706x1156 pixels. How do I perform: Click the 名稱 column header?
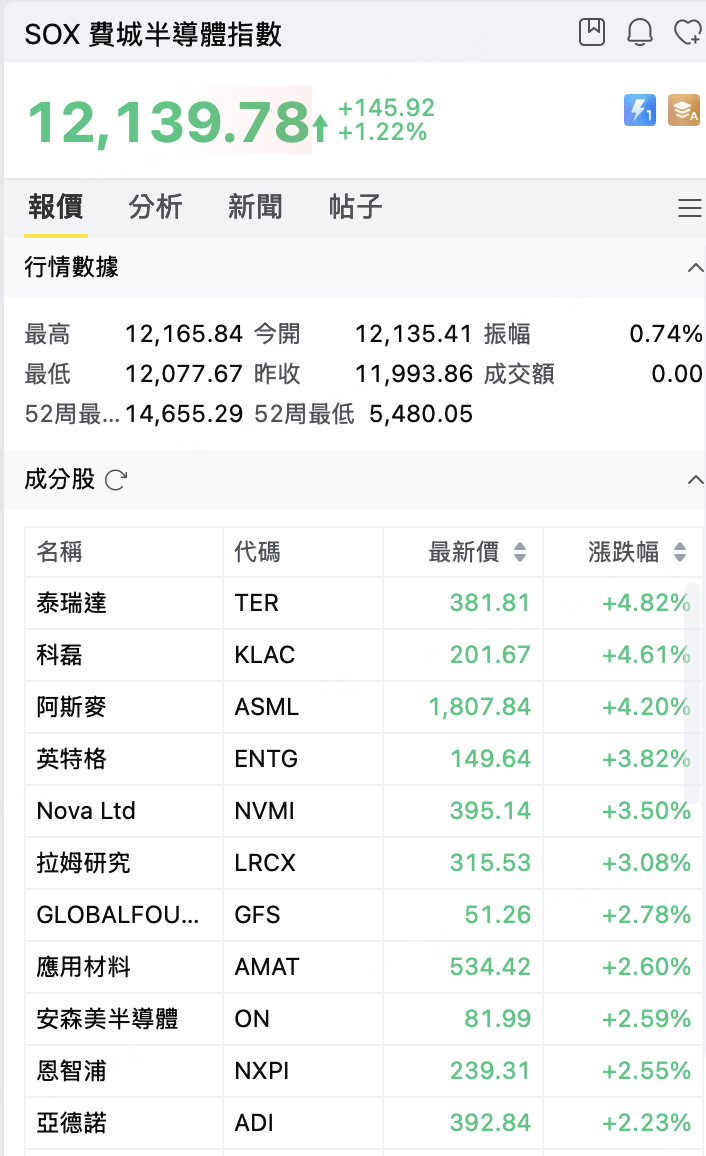click(x=60, y=551)
